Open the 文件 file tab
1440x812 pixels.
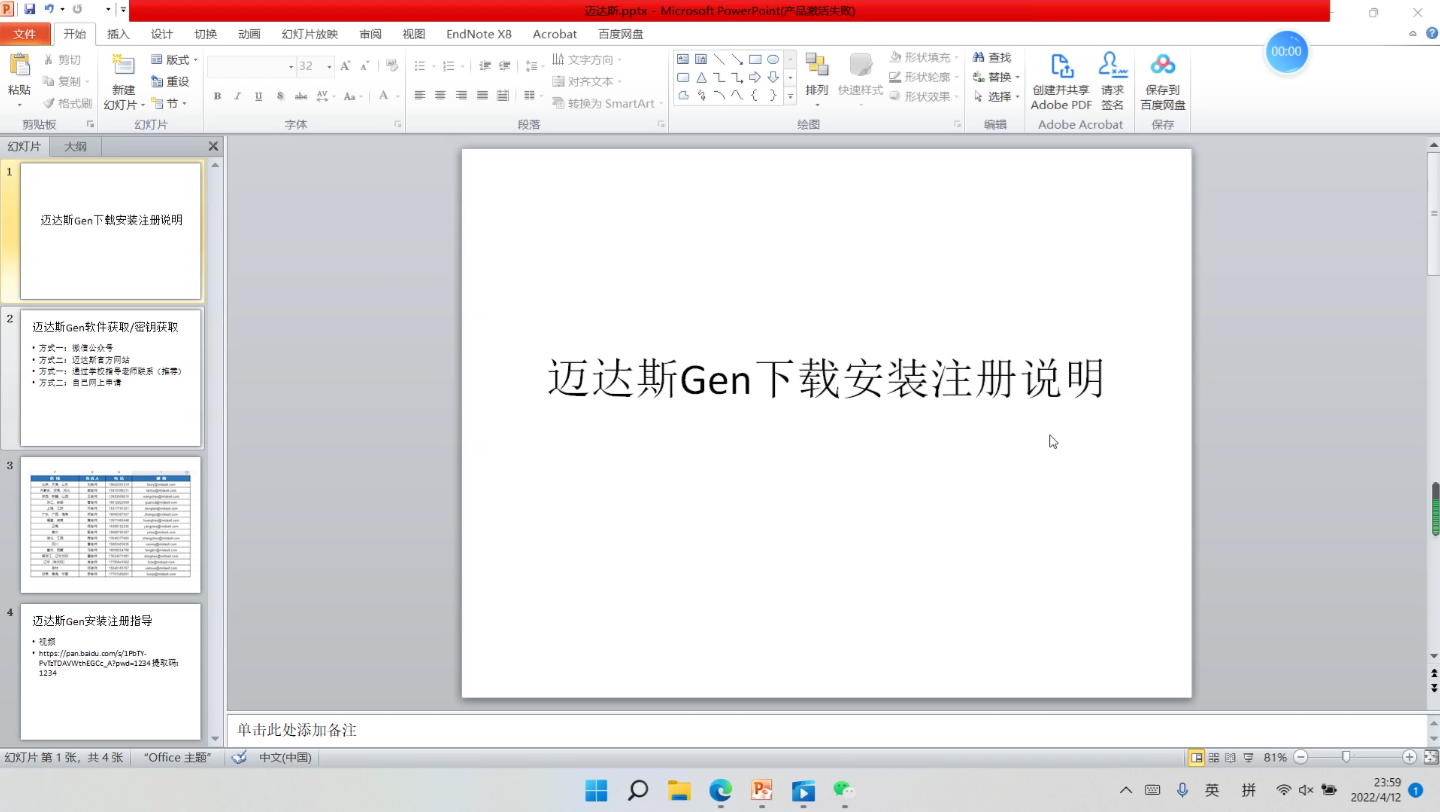pos(25,34)
